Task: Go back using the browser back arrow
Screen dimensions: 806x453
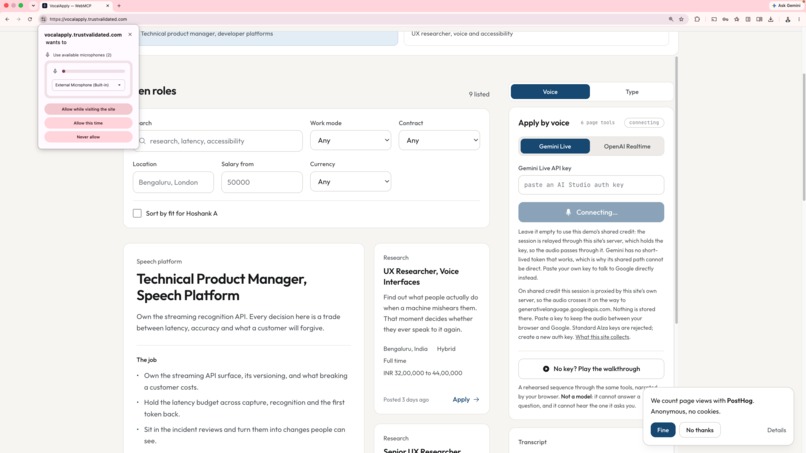Action: (x=7, y=19)
